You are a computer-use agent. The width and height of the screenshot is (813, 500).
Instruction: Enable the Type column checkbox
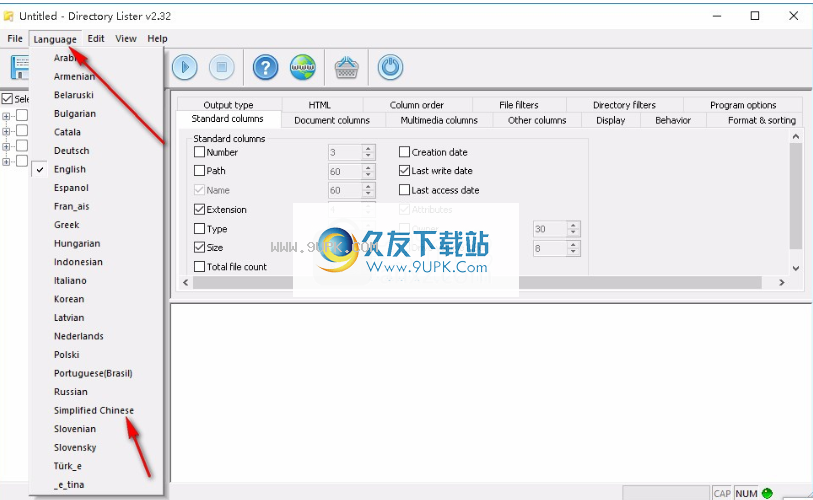[x=199, y=229]
